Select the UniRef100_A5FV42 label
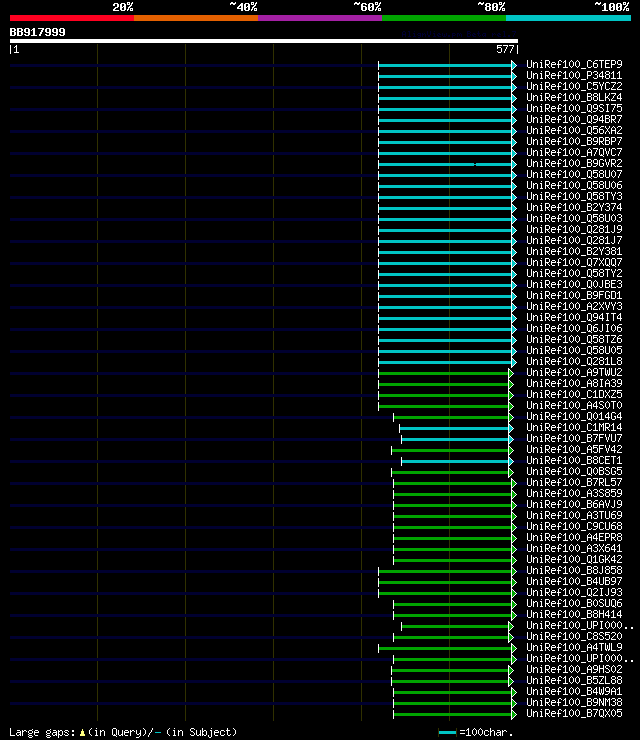Screen dimensions: 640x740 [574, 450]
